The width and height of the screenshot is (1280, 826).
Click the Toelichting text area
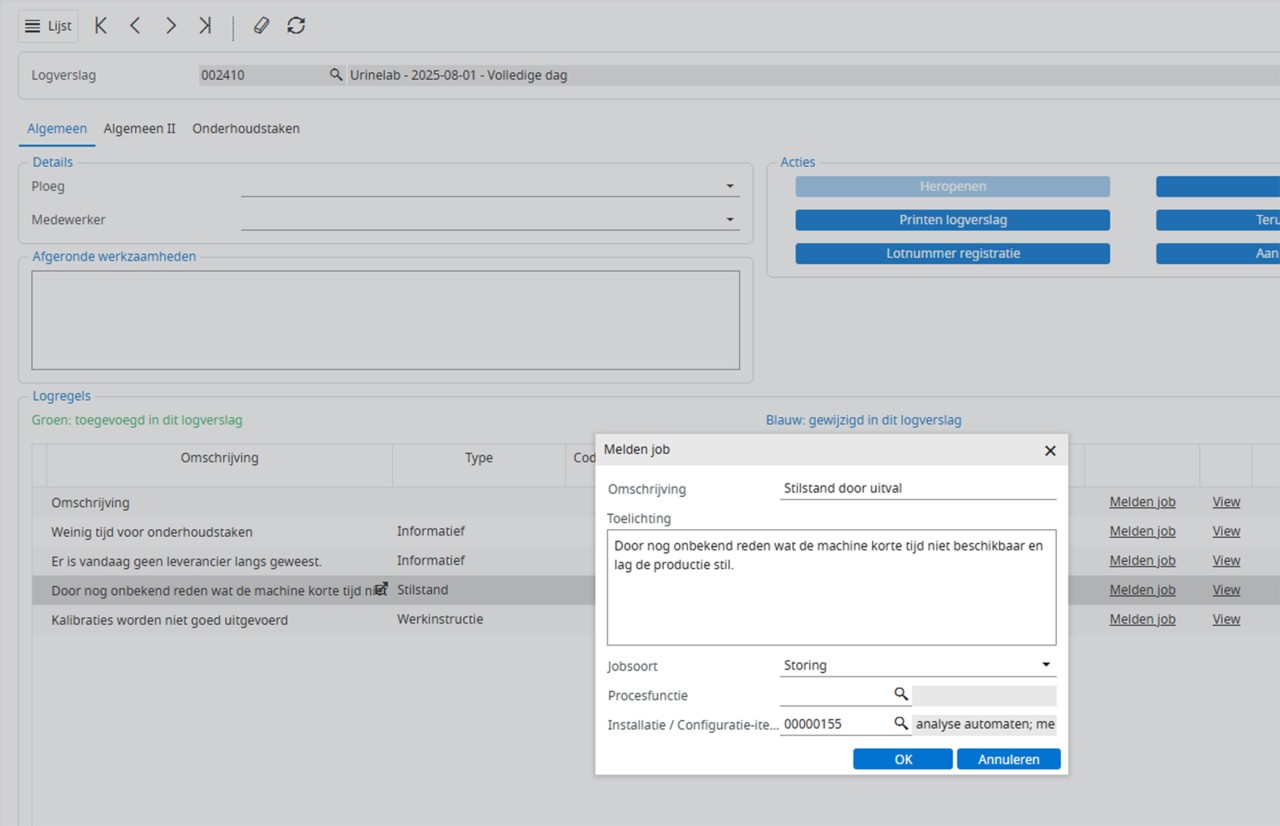pyautogui.click(x=831, y=587)
